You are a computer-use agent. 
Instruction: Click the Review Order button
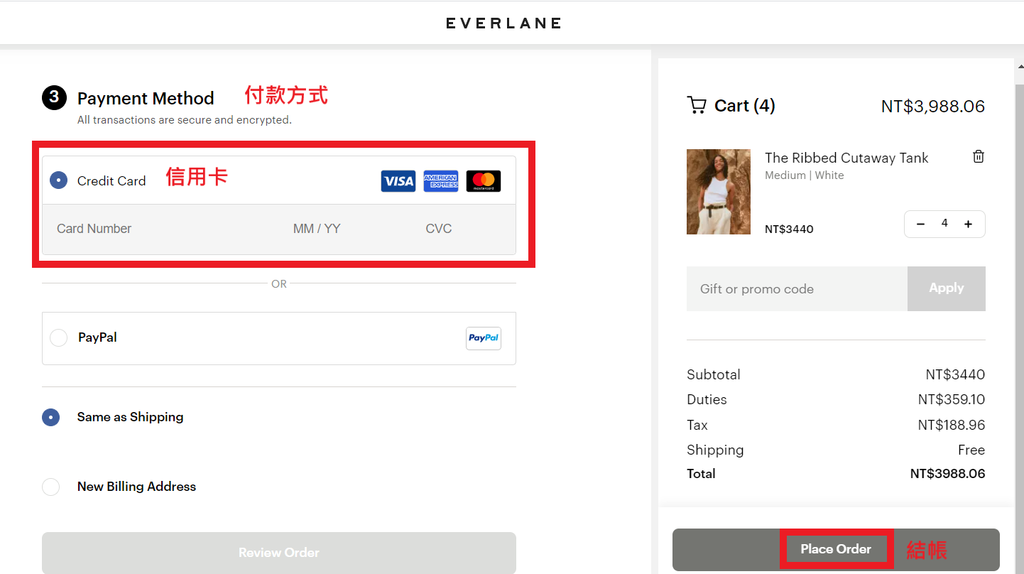click(279, 552)
